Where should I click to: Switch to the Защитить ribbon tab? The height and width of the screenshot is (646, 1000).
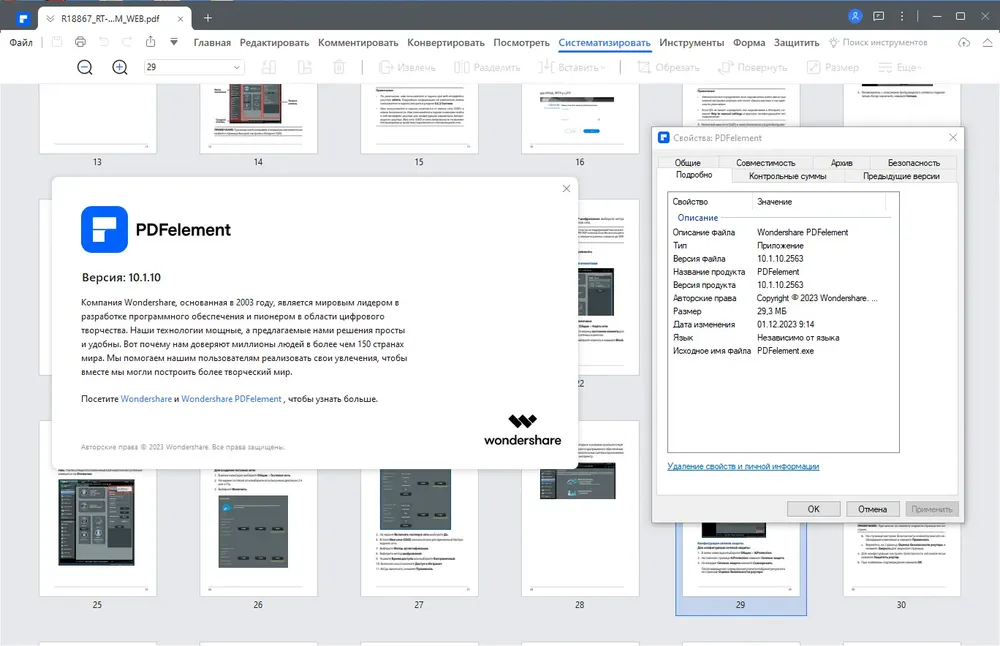tap(797, 43)
